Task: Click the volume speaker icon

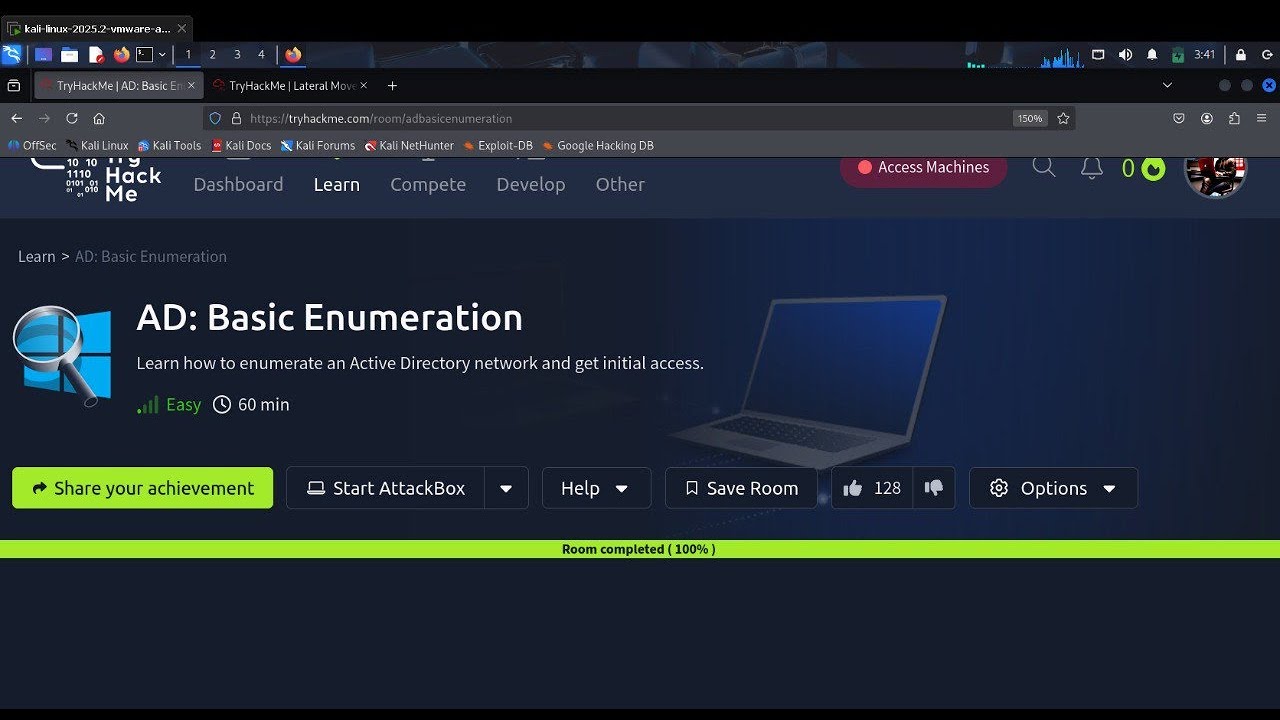Action: pyautogui.click(x=1125, y=55)
